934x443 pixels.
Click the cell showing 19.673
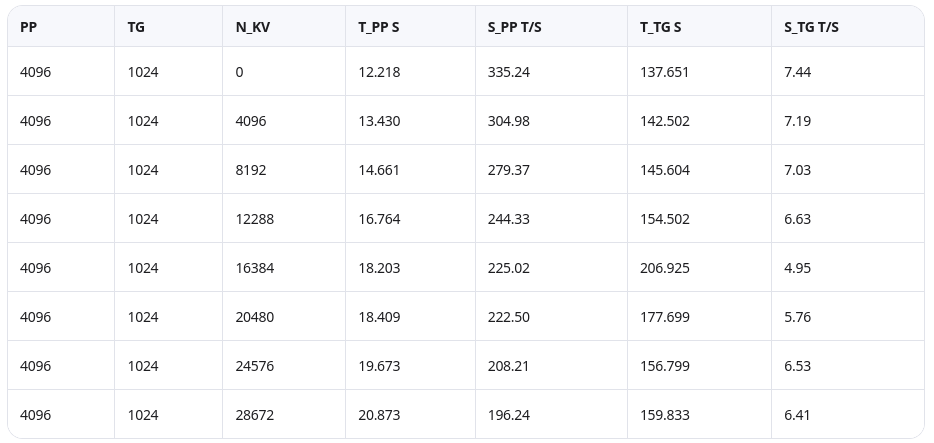click(x=379, y=366)
